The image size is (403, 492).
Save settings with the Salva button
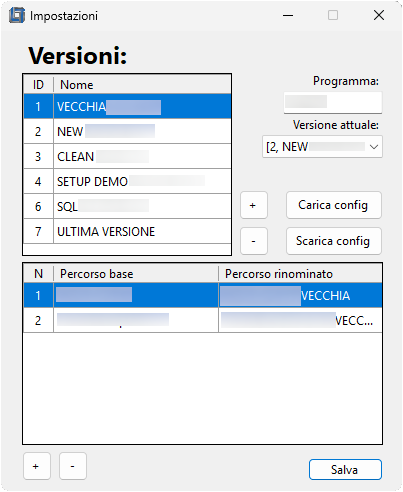tap(345, 470)
